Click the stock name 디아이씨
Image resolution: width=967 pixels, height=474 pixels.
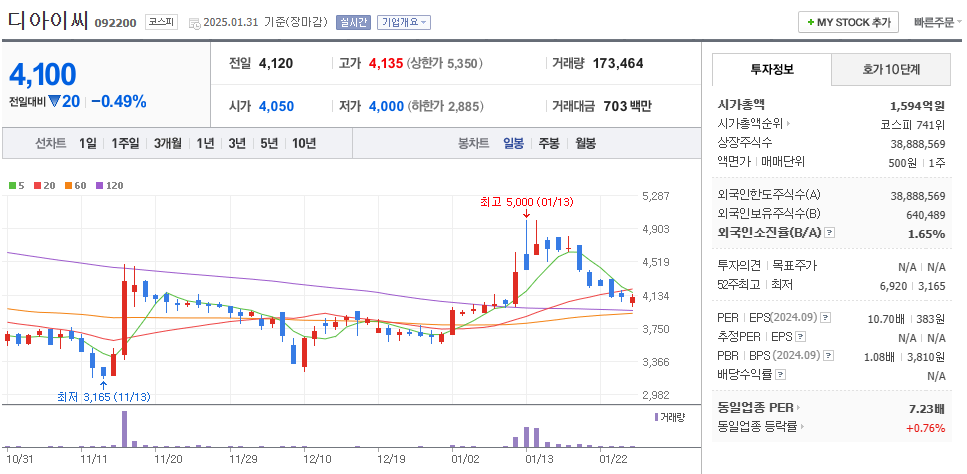coord(48,21)
